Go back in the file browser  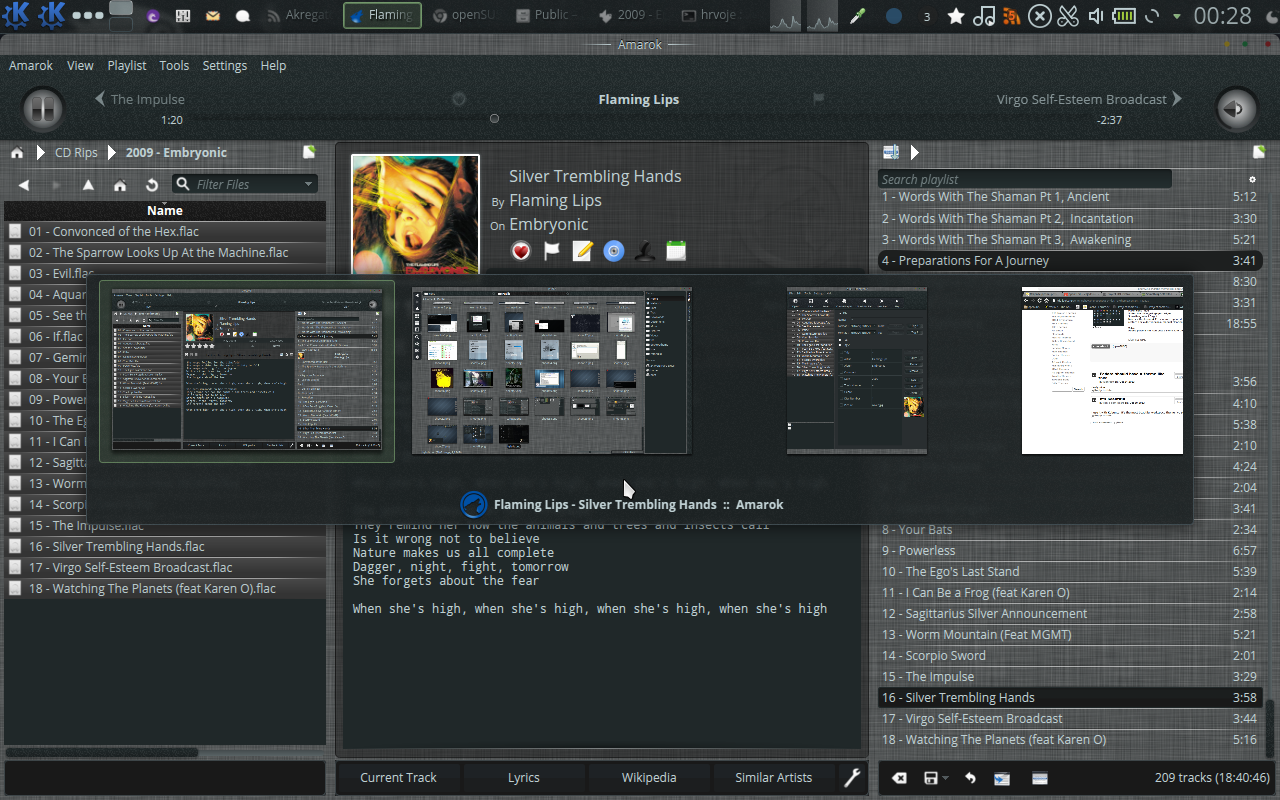point(24,185)
